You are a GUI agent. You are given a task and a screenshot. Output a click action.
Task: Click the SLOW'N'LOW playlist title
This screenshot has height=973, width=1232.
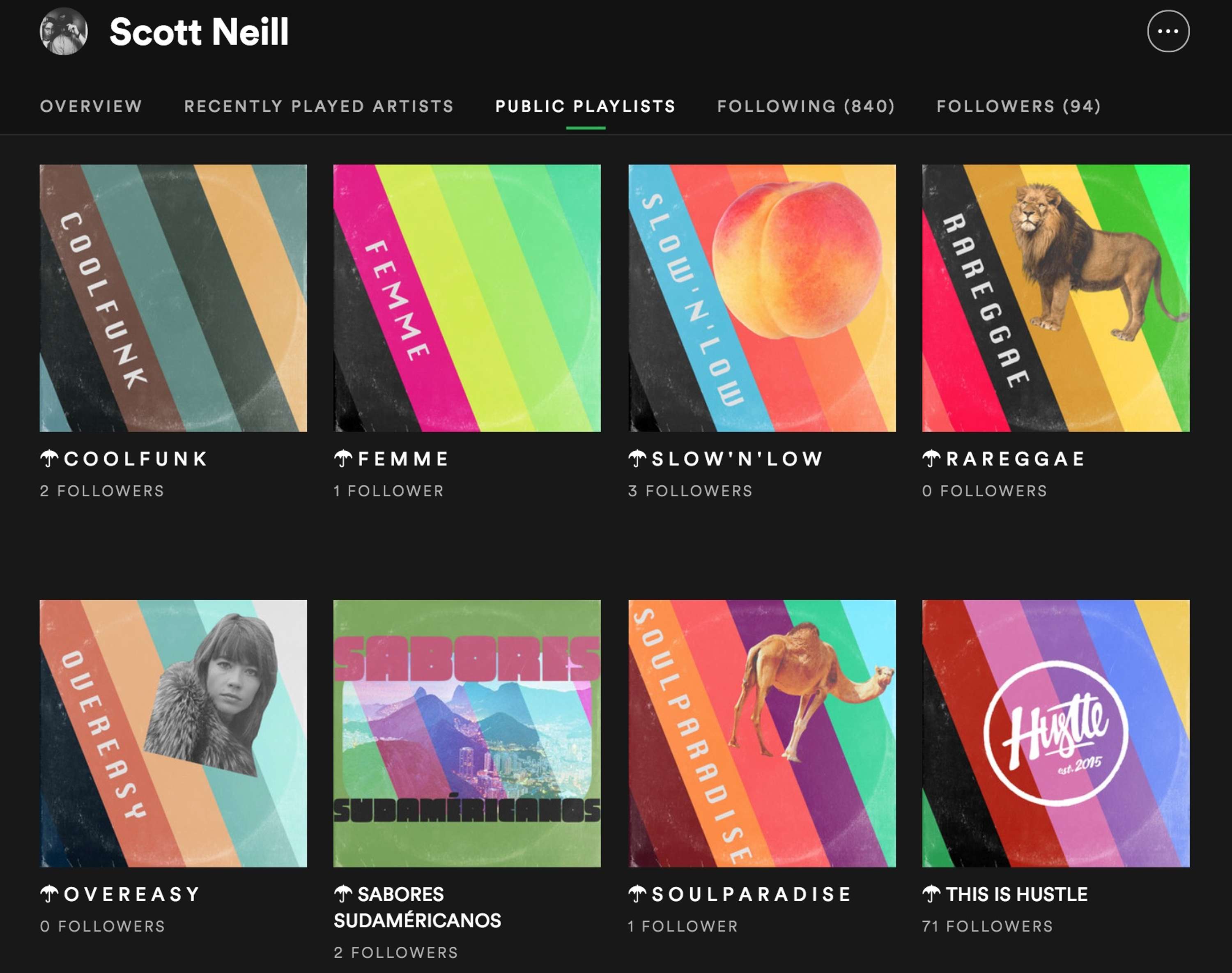725,459
